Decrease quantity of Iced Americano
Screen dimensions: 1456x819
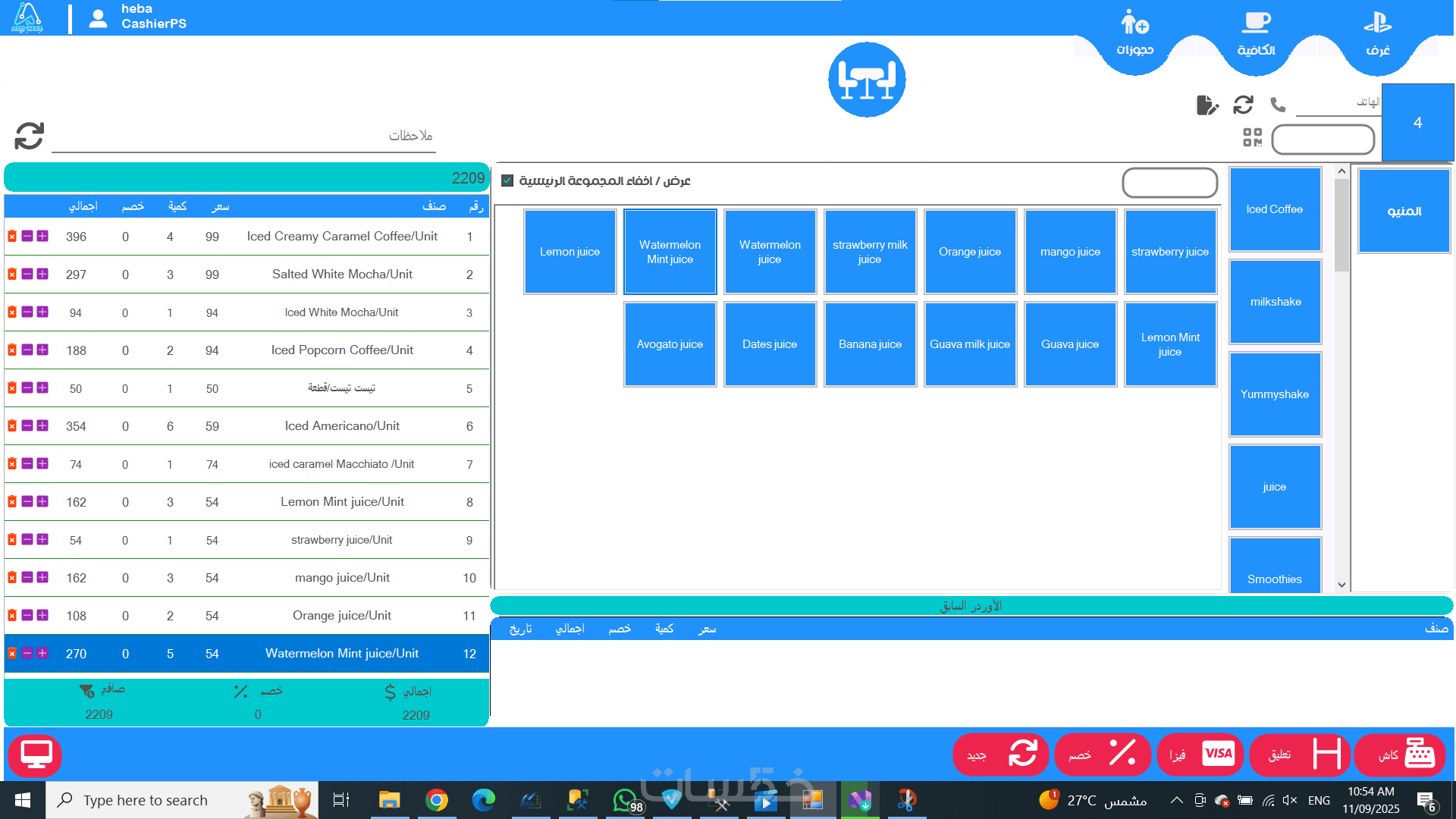point(27,426)
